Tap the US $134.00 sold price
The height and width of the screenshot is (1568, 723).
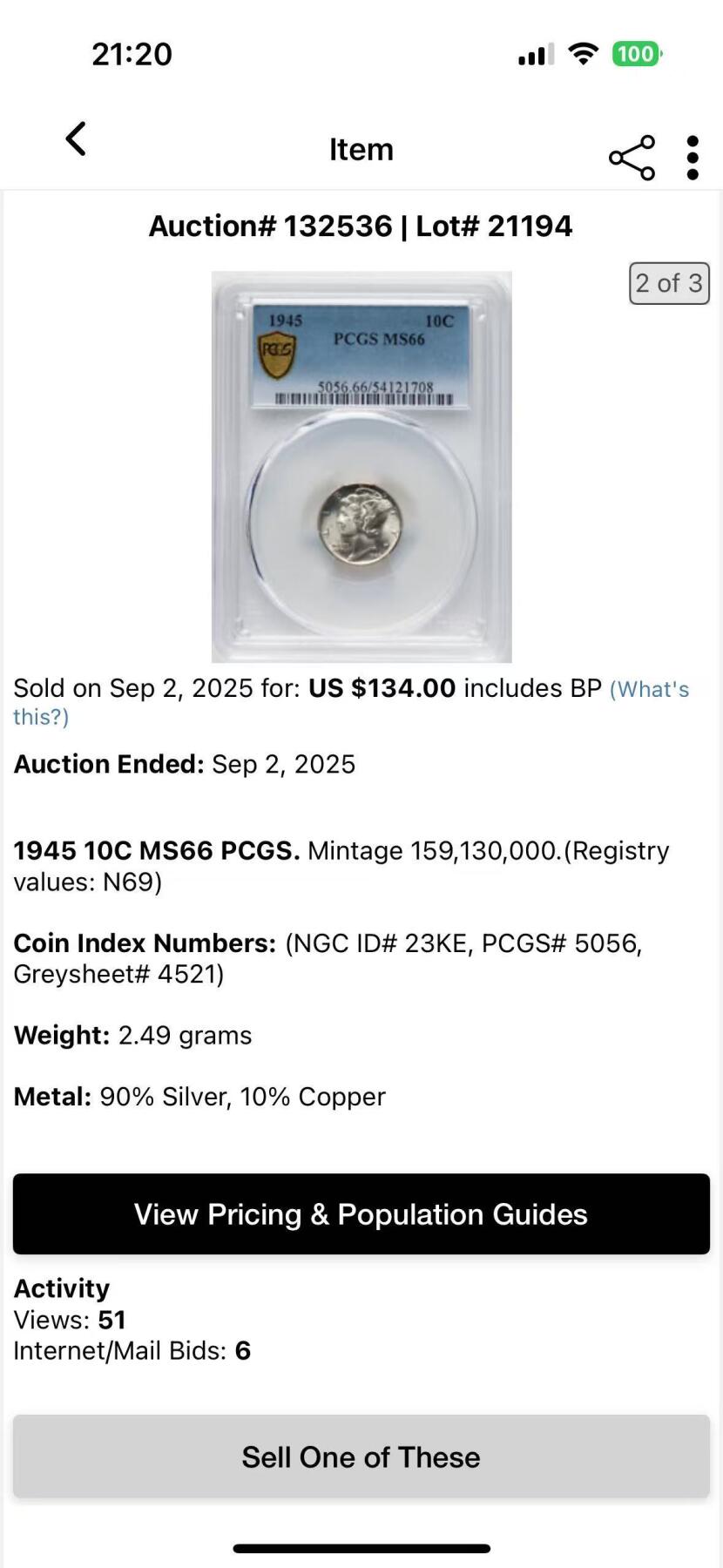click(382, 688)
